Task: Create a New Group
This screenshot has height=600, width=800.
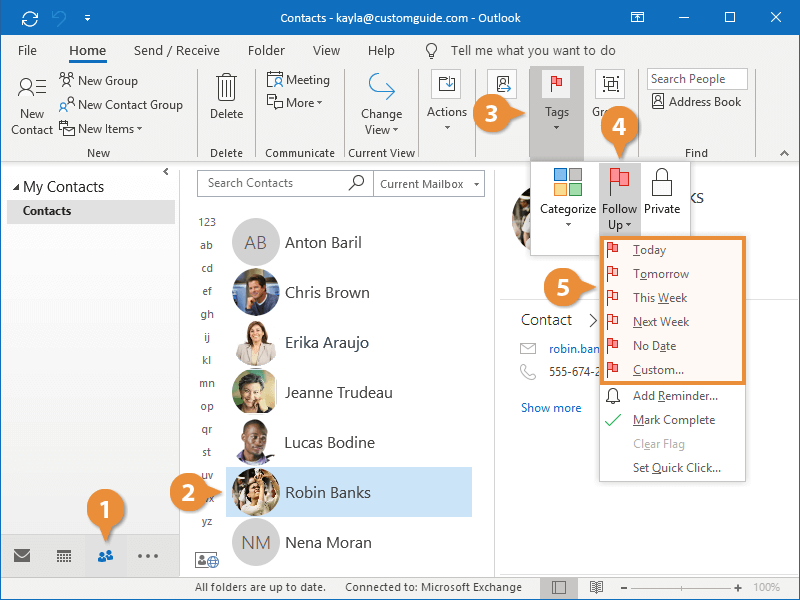Action: [98, 80]
